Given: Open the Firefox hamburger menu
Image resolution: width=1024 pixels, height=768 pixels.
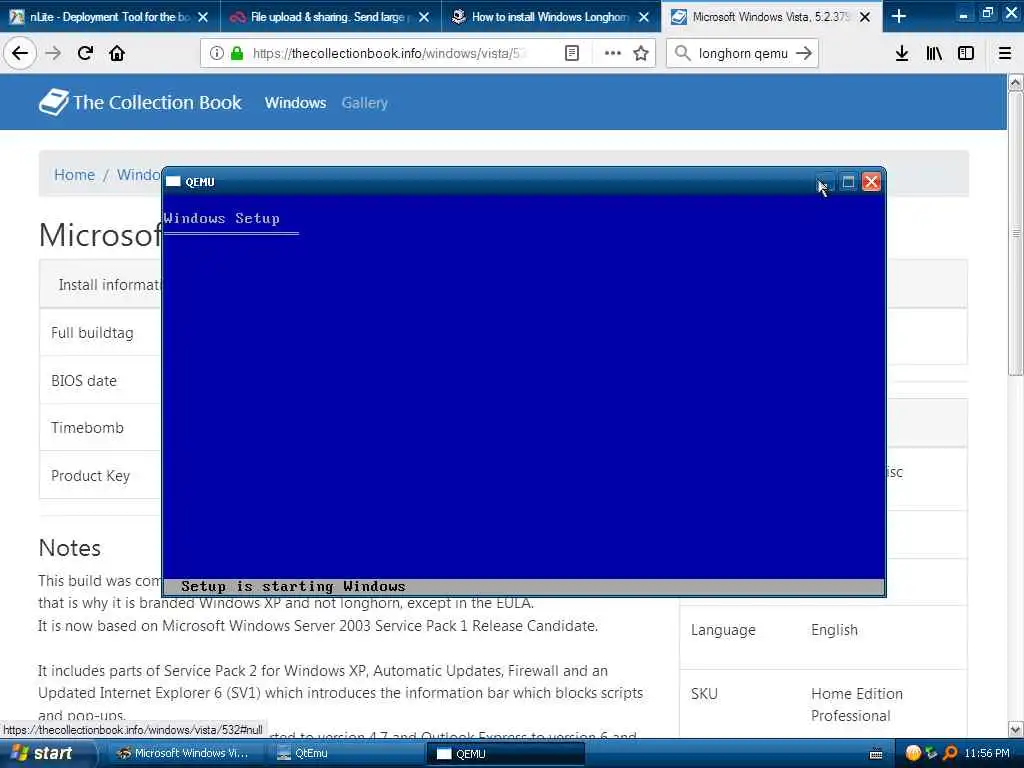Looking at the screenshot, I should (1005, 54).
